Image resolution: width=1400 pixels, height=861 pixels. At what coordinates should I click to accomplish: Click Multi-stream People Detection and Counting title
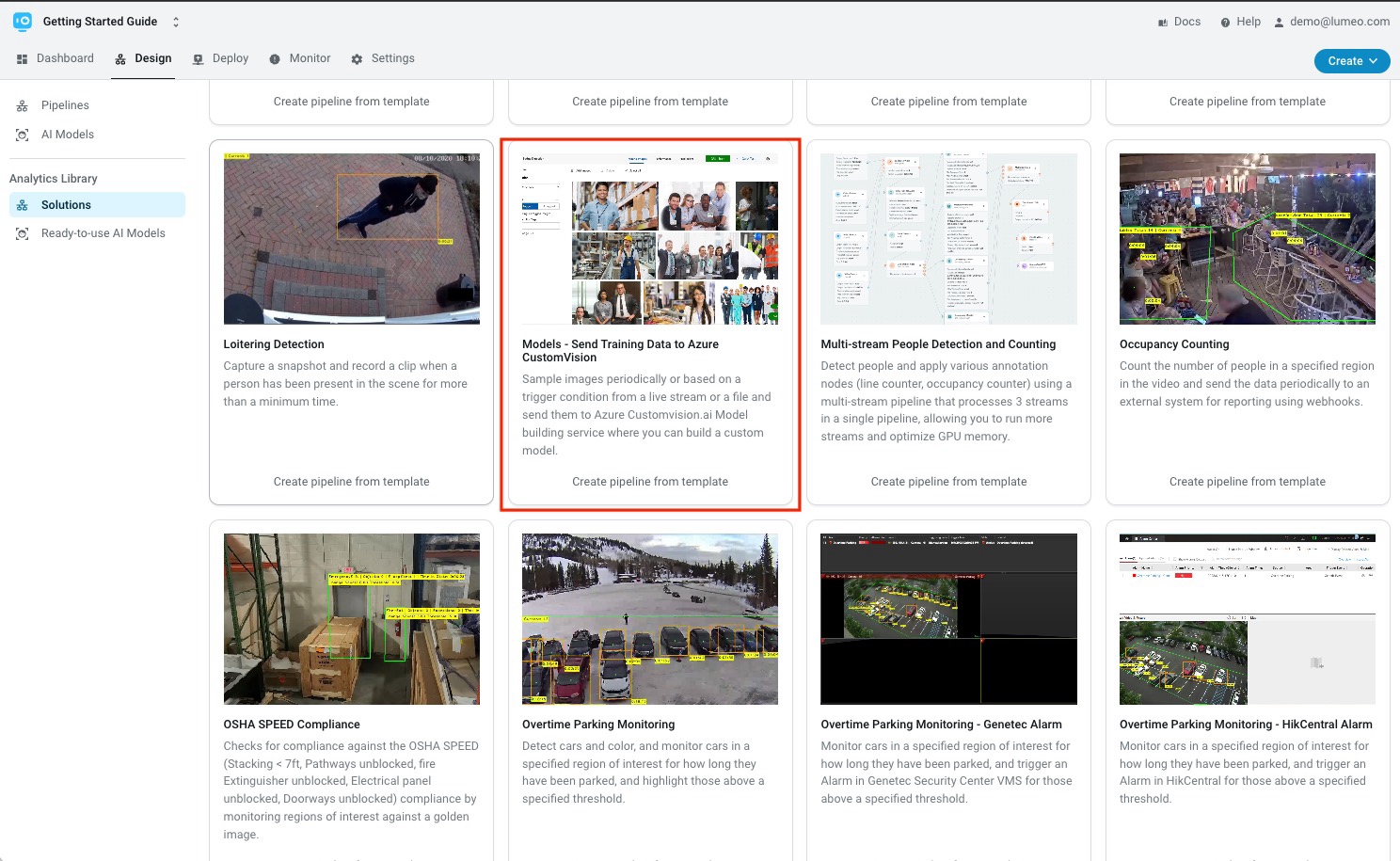pyautogui.click(x=938, y=344)
